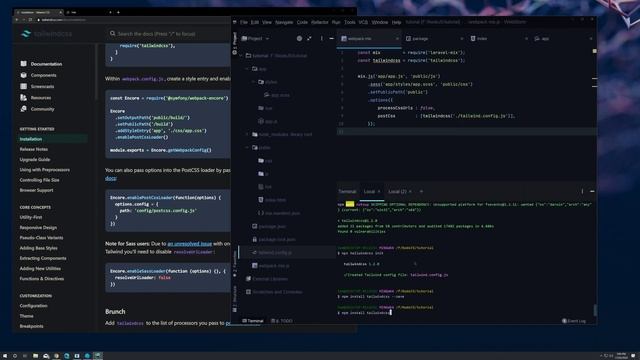Open the Refactor menu in WebStorm
The width and height of the screenshot is (640, 360).
(x=320, y=22)
